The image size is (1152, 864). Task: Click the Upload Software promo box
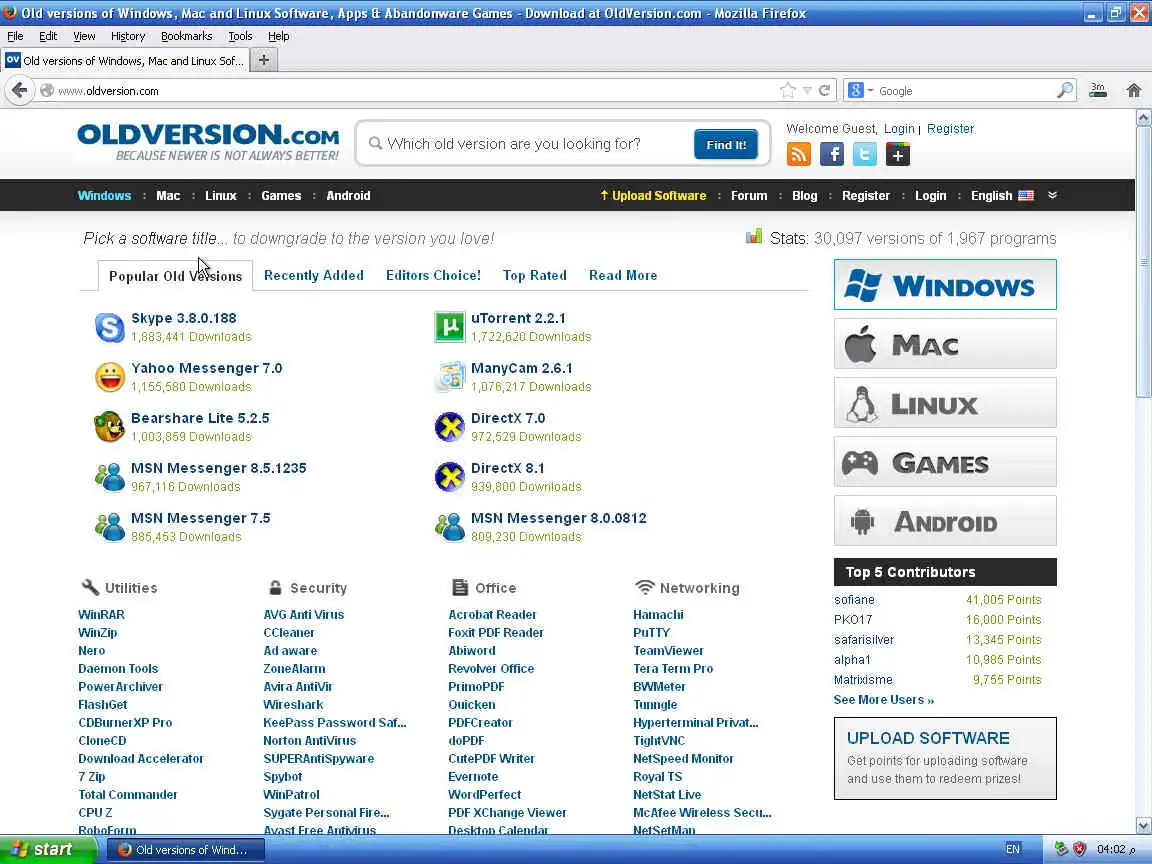(946, 758)
